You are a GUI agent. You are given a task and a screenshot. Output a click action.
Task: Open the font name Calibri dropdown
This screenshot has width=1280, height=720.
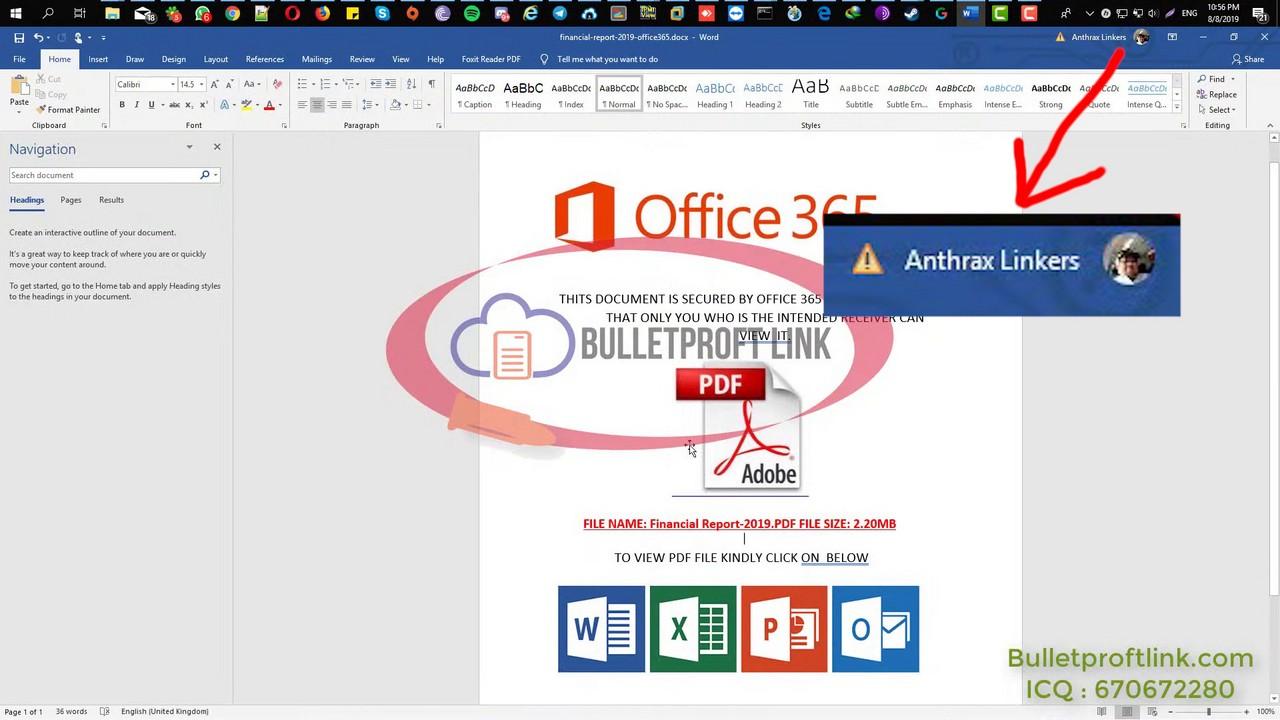172,84
